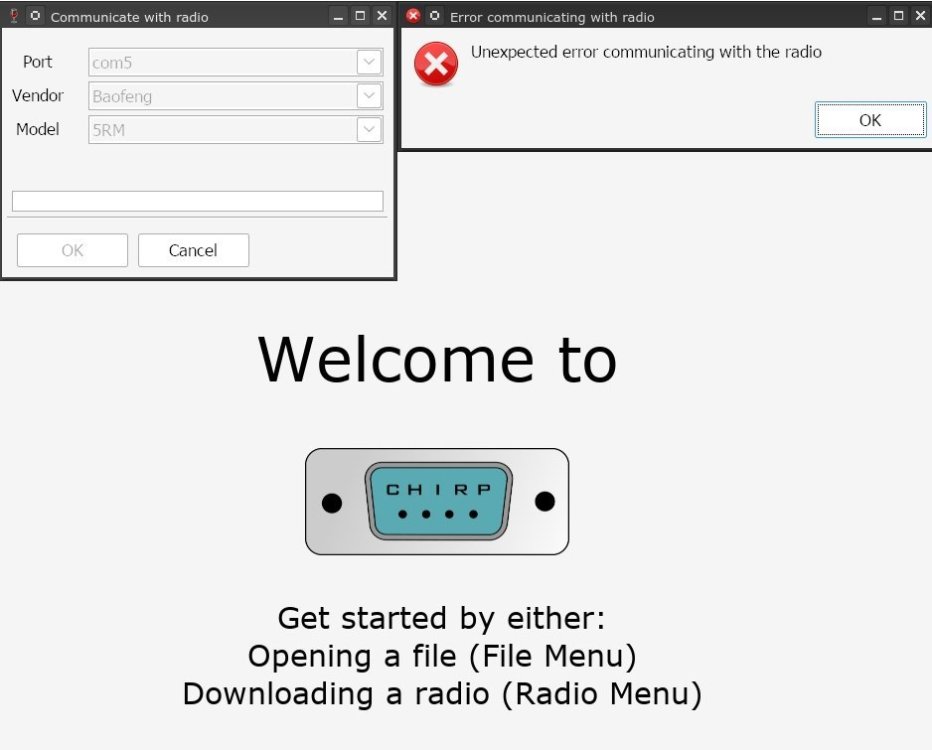Image resolution: width=932 pixels, height=750 pixels.
Task: Click the circle menu icon in Error title bar
Action: 434,16
